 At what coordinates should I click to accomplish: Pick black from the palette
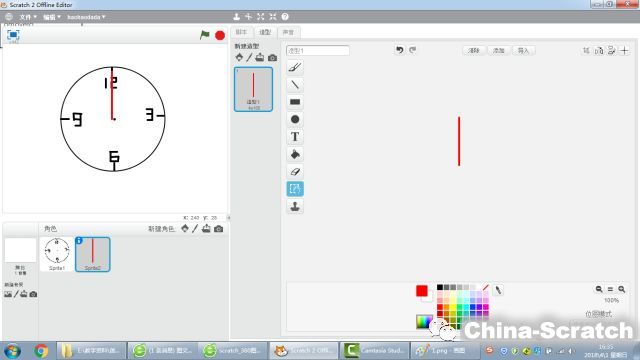point(440,287)
